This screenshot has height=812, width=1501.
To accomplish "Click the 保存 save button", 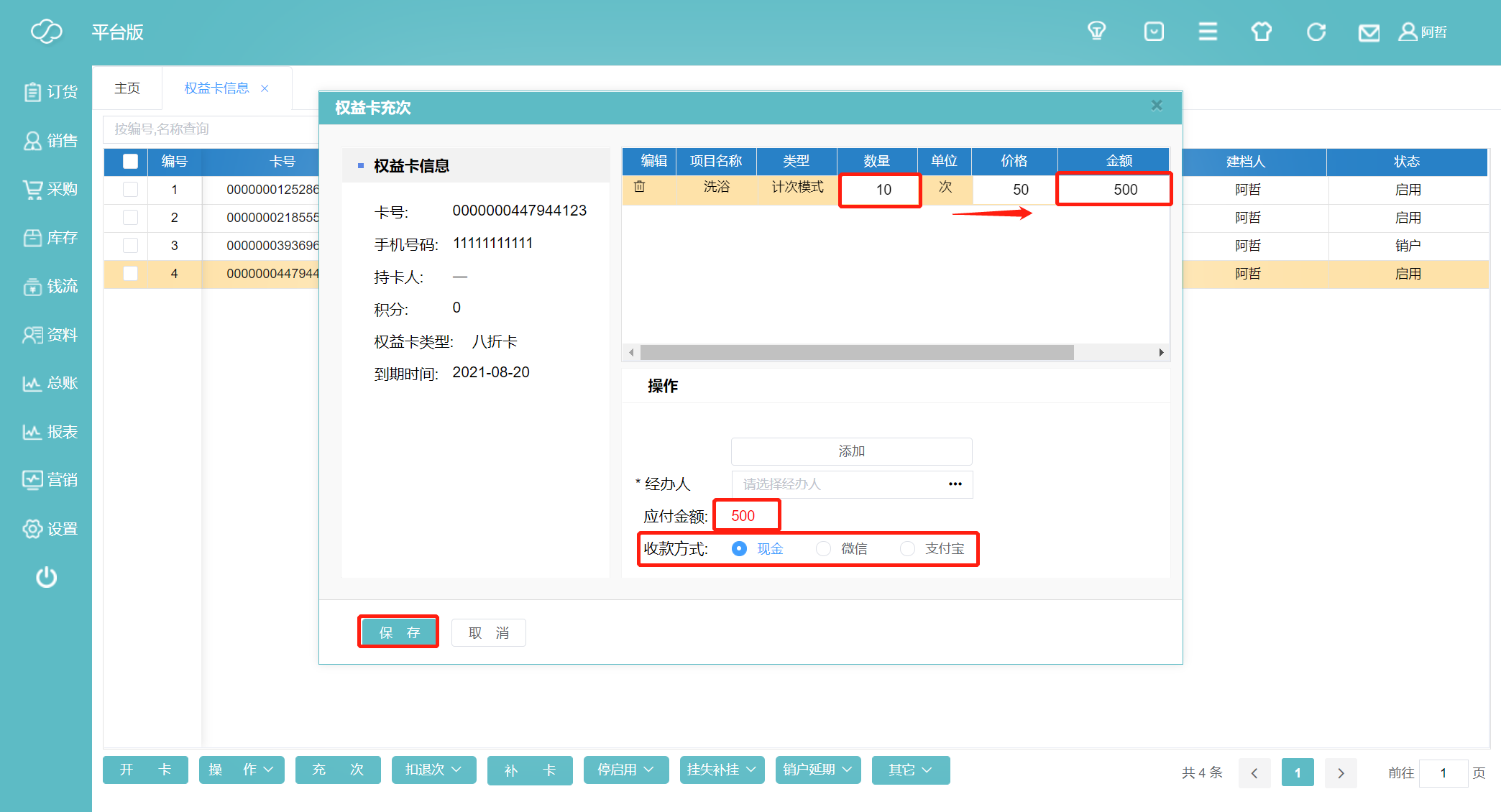I will tap(398, 632).
